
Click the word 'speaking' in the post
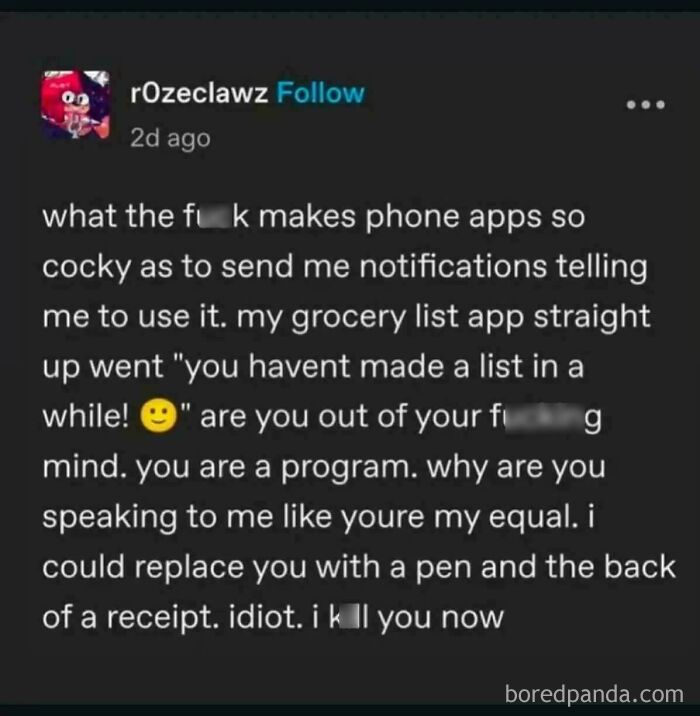(x=110, y=518)
